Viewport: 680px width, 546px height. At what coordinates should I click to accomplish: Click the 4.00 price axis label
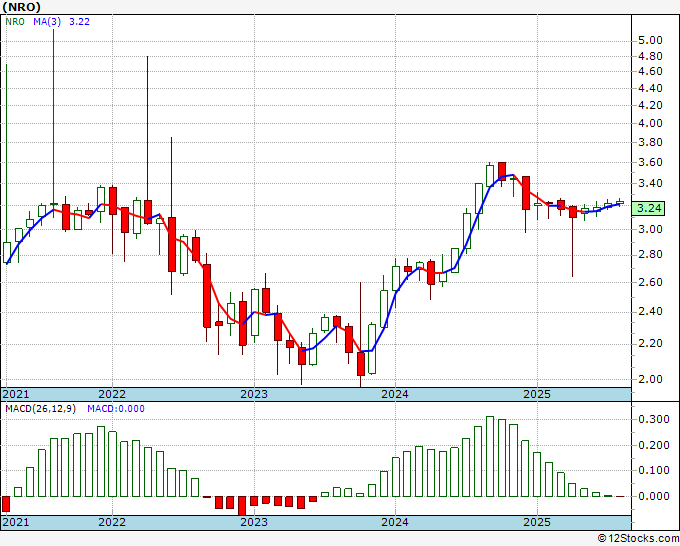click(x=650, y=124)
